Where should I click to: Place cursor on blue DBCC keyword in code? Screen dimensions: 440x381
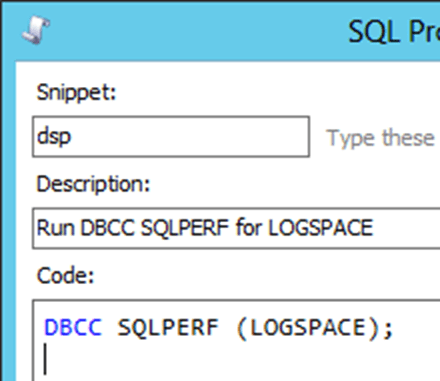73,327
